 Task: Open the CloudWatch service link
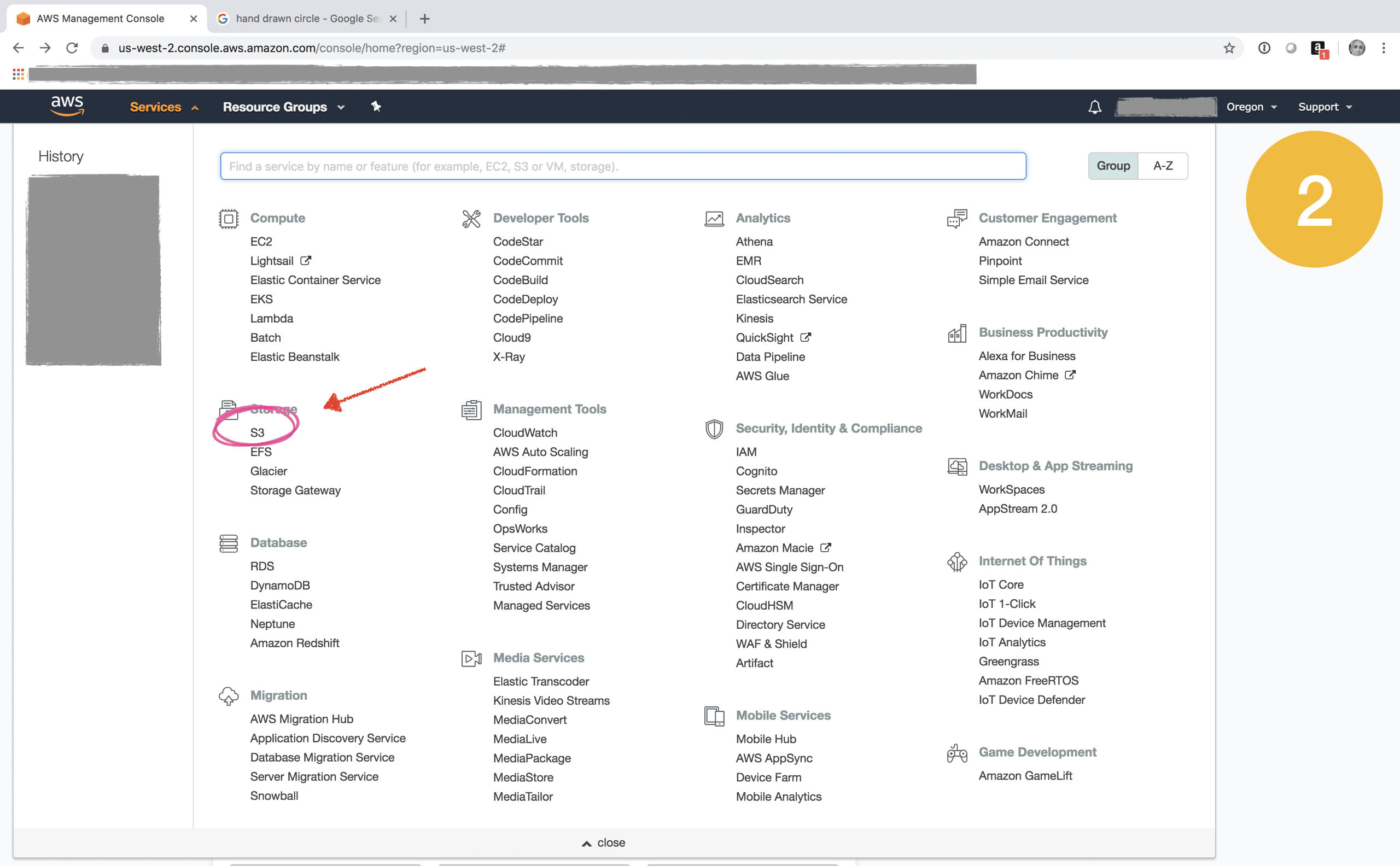(x=524, y=433)
